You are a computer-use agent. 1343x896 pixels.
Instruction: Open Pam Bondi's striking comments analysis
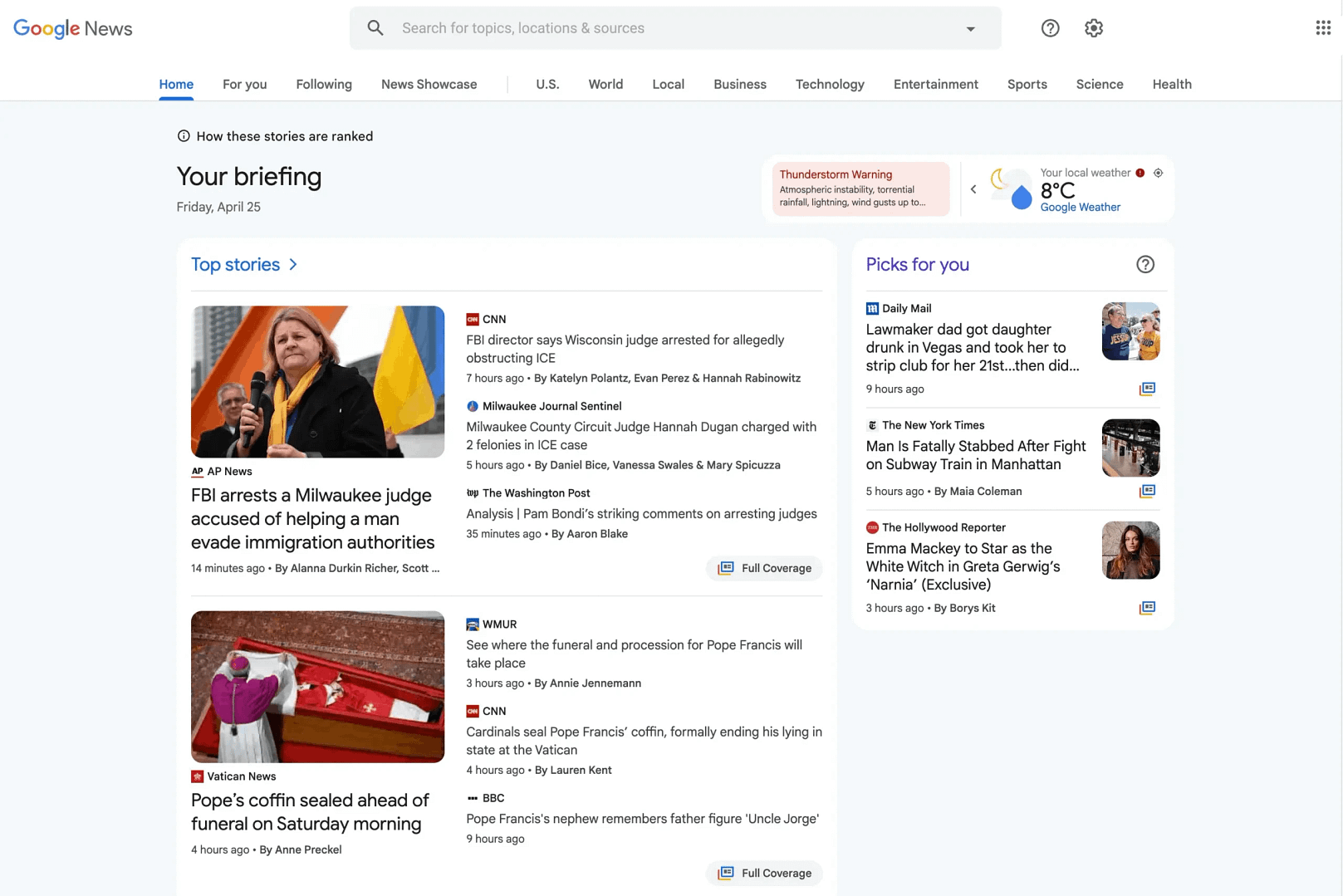641,514
